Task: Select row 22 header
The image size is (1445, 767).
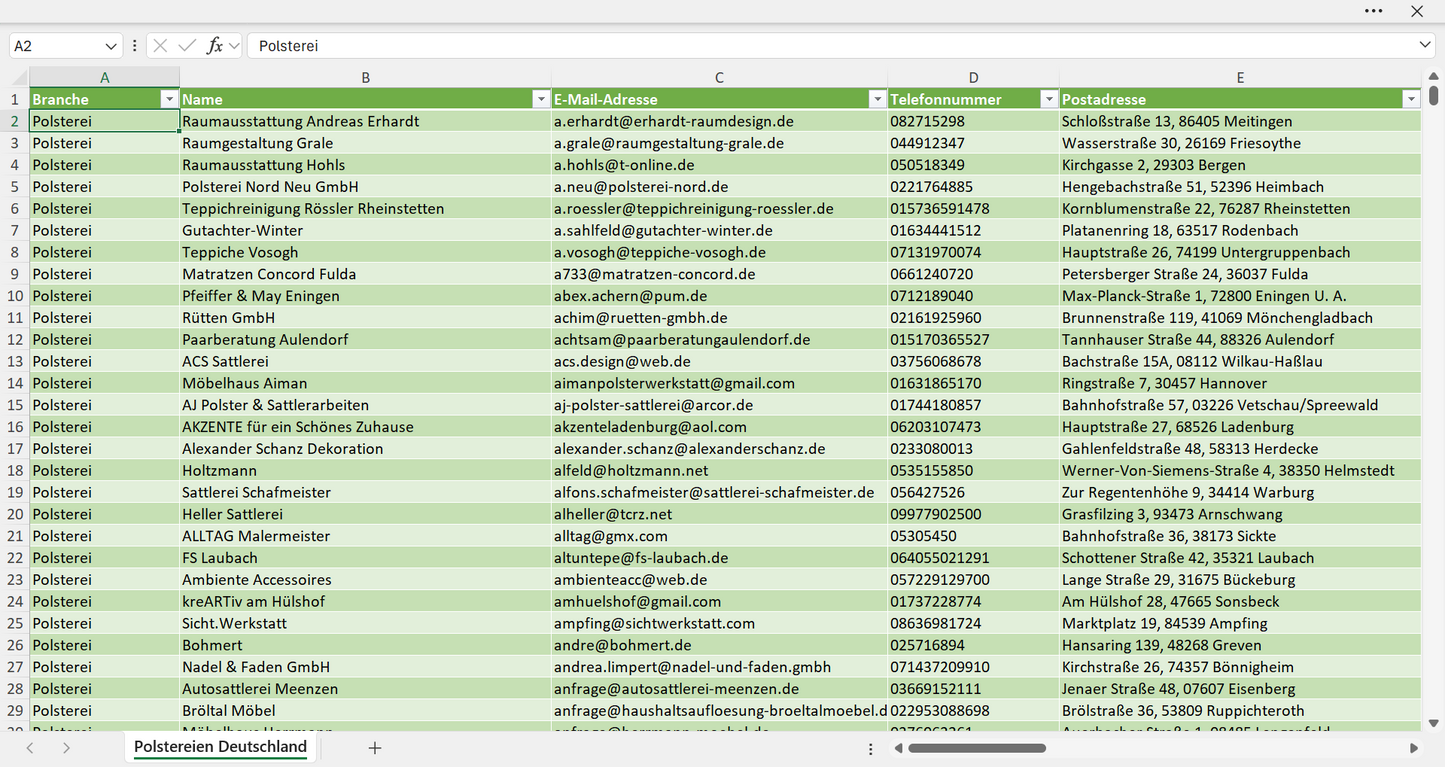Action: tap(15, 558)
